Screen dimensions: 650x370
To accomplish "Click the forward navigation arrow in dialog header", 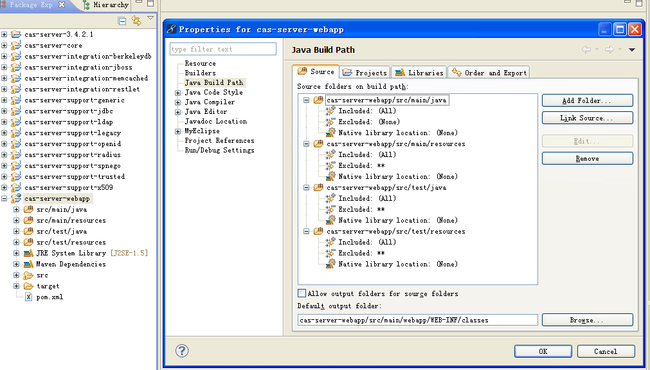I will (x=609, y=50).
